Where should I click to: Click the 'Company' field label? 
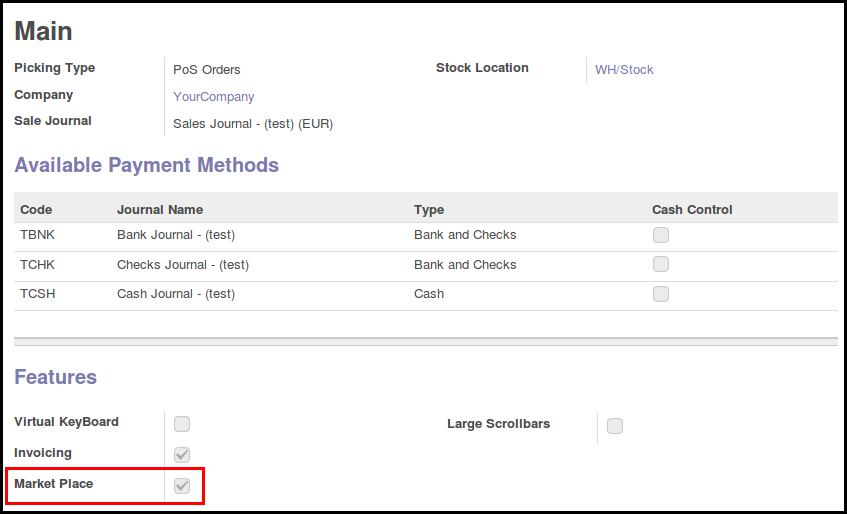(x=43, y=94)
